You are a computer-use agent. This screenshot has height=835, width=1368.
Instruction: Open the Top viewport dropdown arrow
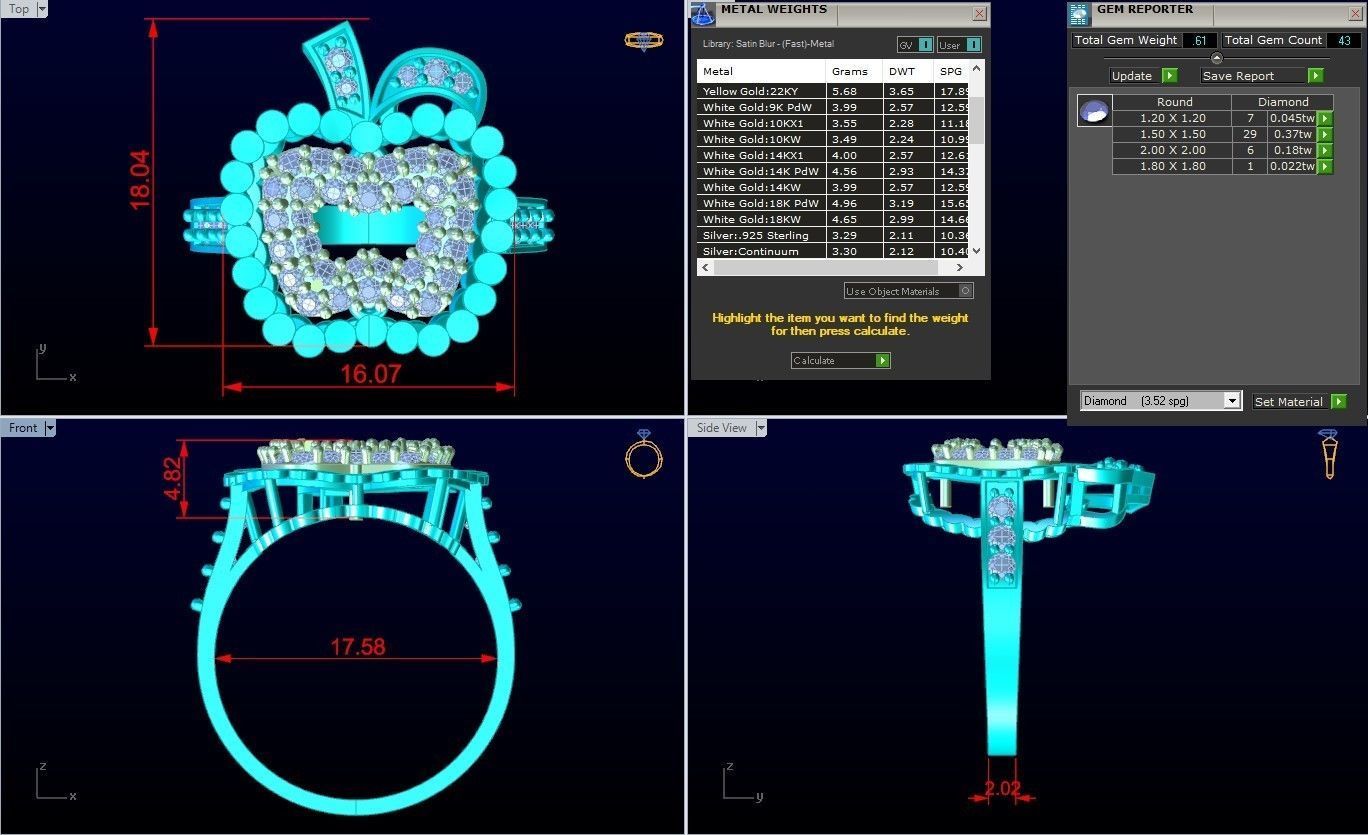pos(42,9)
